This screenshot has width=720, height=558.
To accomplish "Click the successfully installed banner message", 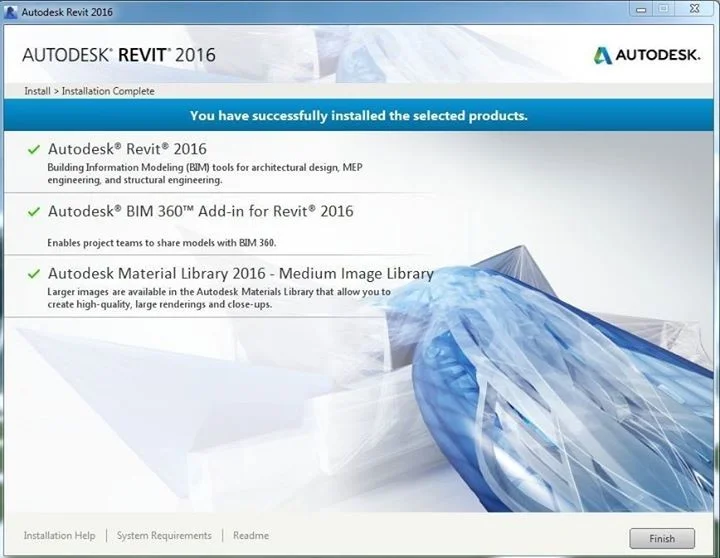I will (x=359, y=115).
